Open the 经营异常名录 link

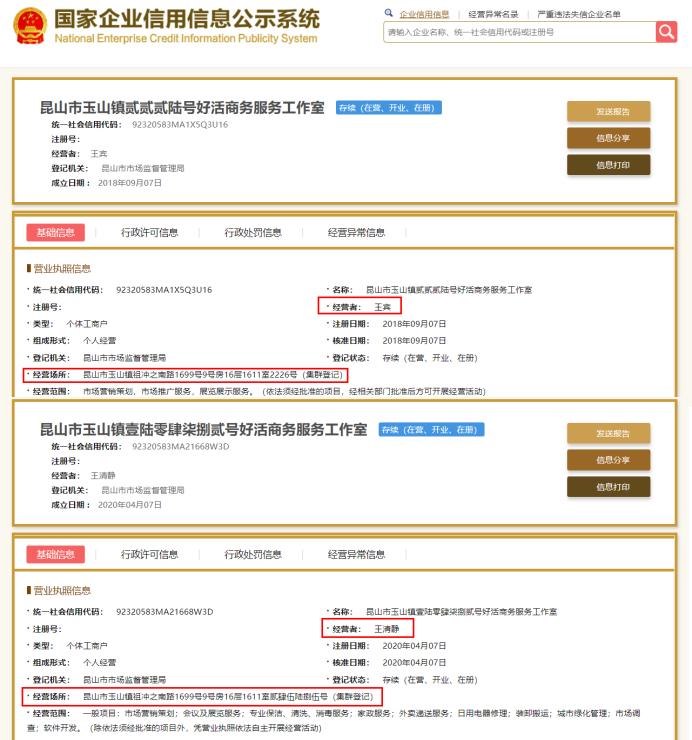tap(493, 14)
